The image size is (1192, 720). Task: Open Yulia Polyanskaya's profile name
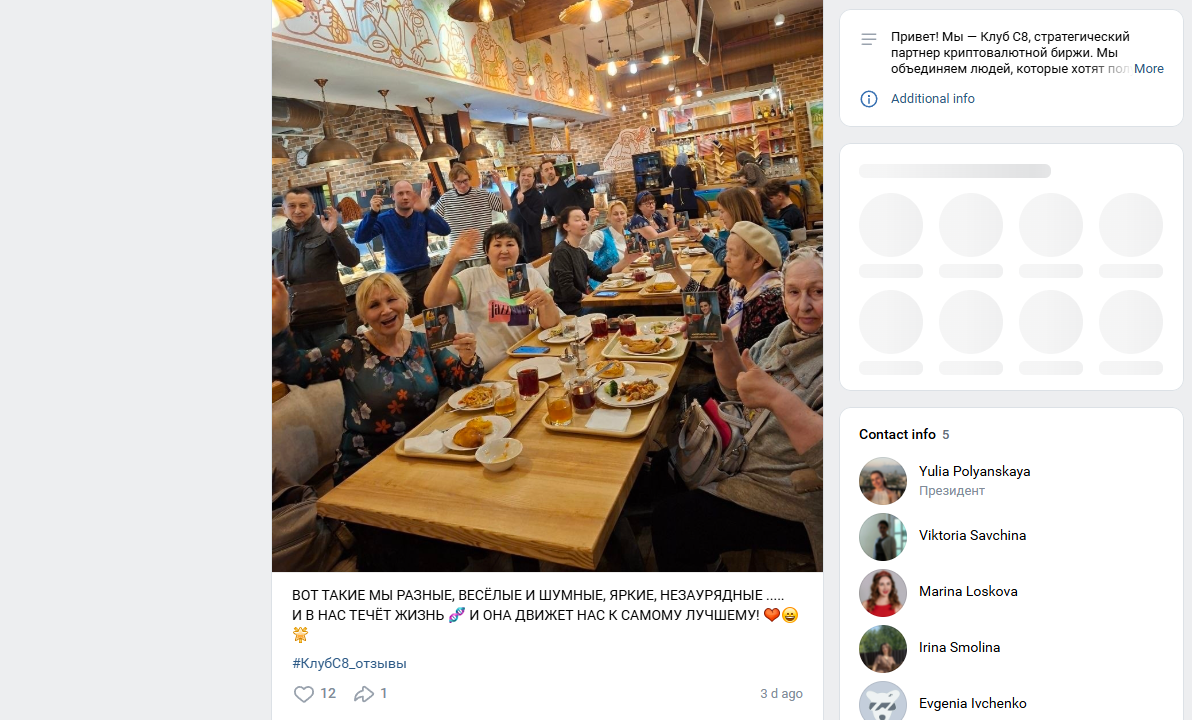(x=974, y=471)
